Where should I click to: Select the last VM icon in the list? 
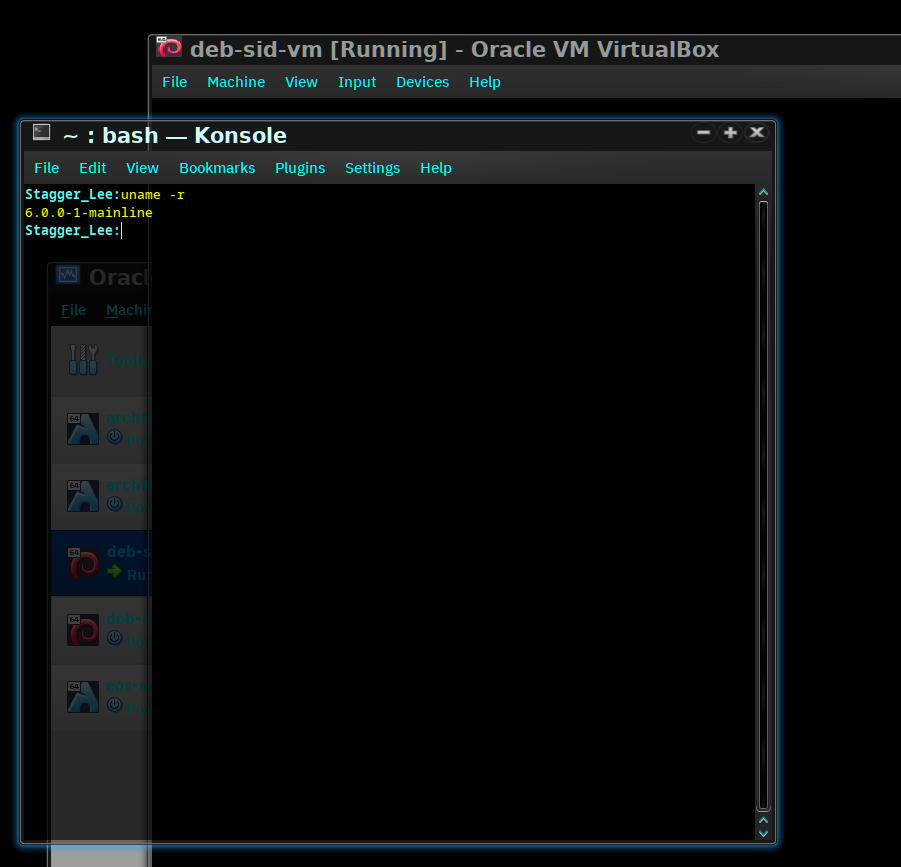point(83,696)
